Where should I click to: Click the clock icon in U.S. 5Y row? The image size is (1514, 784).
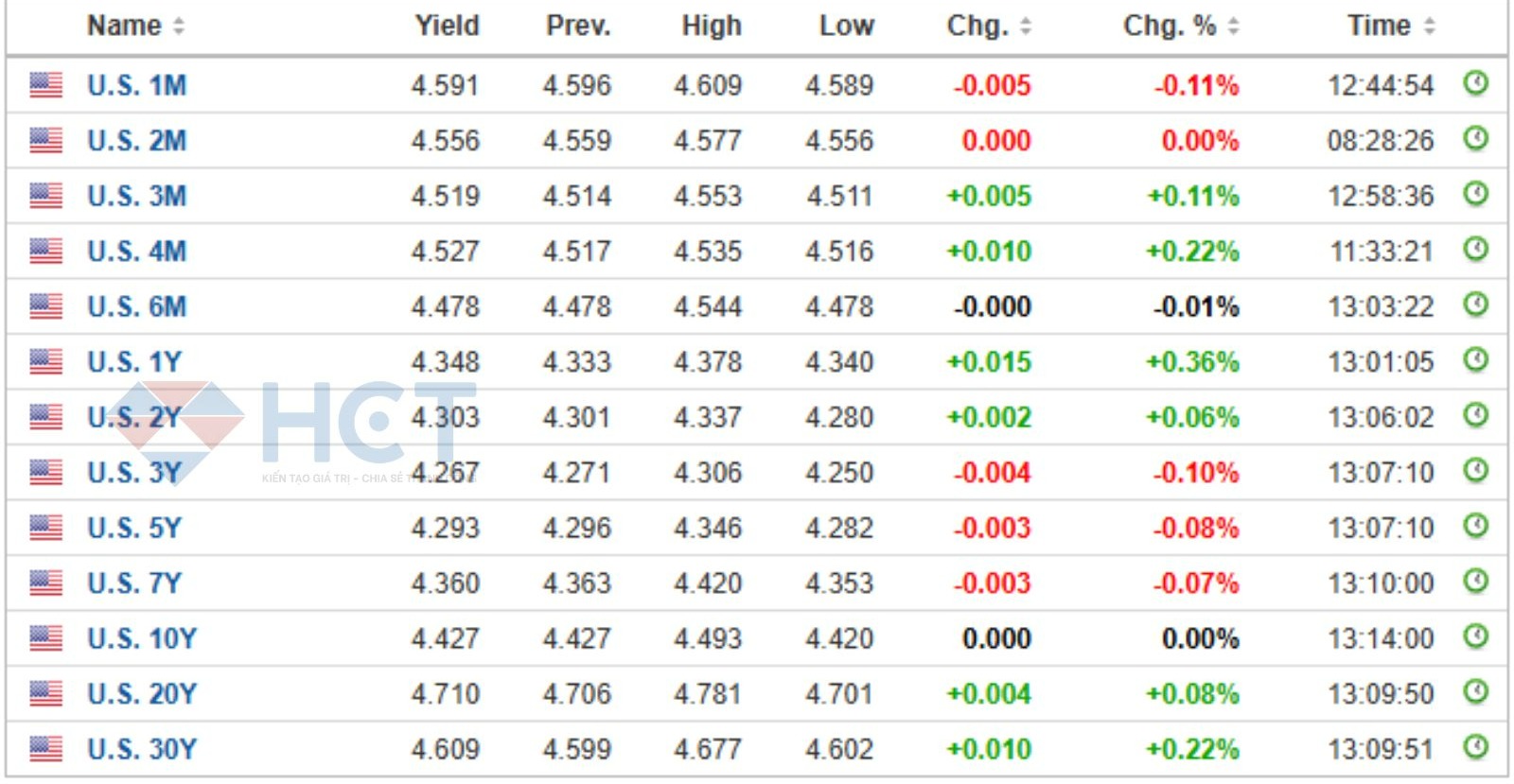coord(1475,526)
